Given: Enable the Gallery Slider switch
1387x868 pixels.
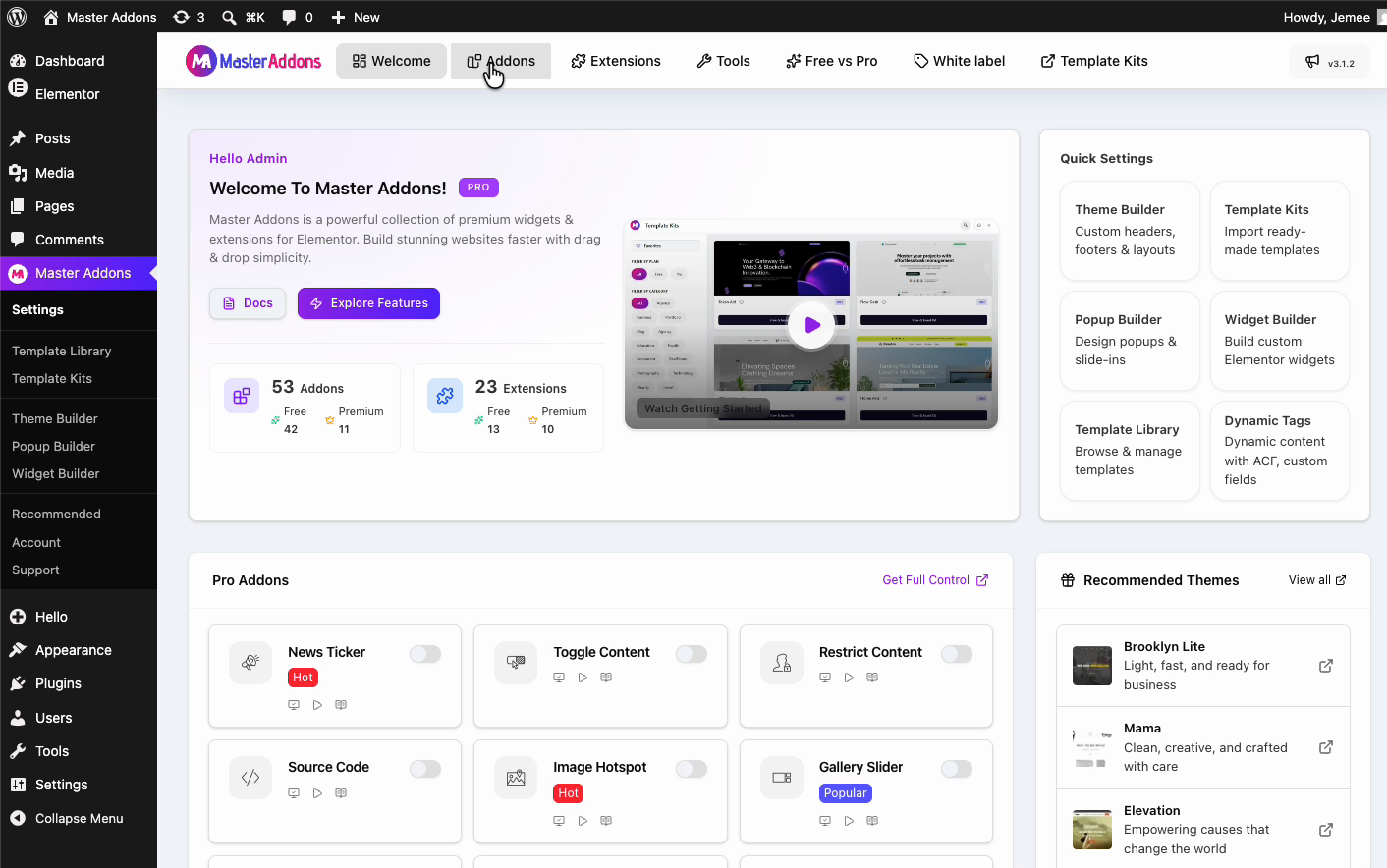Looking at the screenshot, I should pyautogui.click(x=957, y=769).
